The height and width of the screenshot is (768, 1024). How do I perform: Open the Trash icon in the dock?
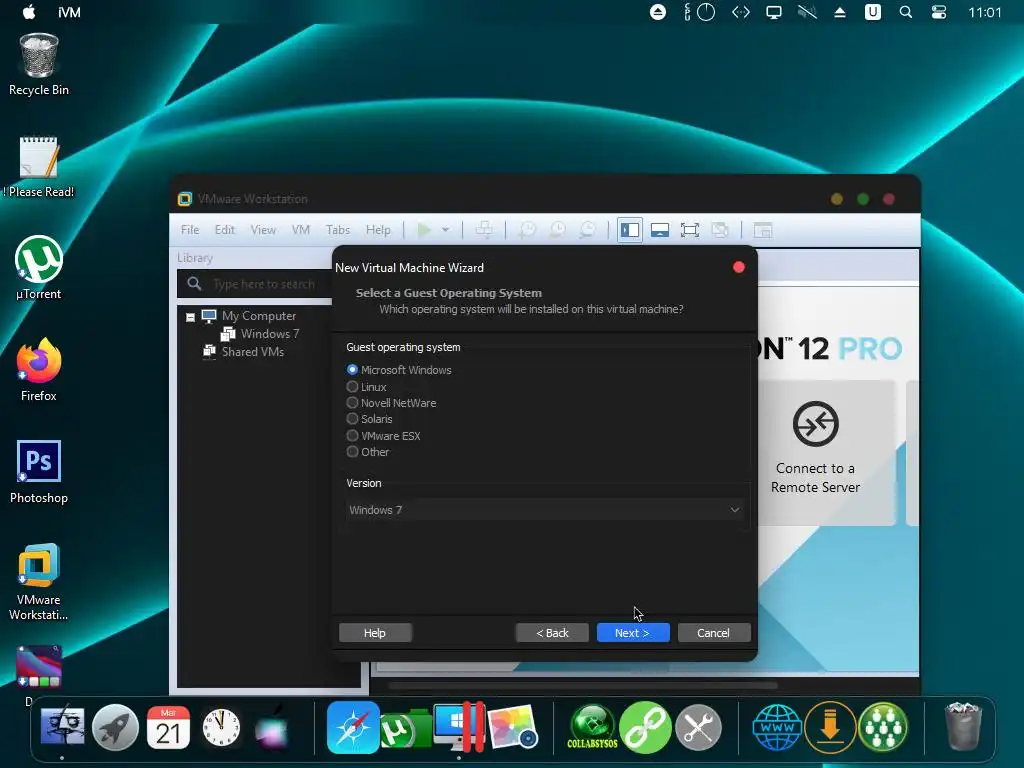pos(963,726)
